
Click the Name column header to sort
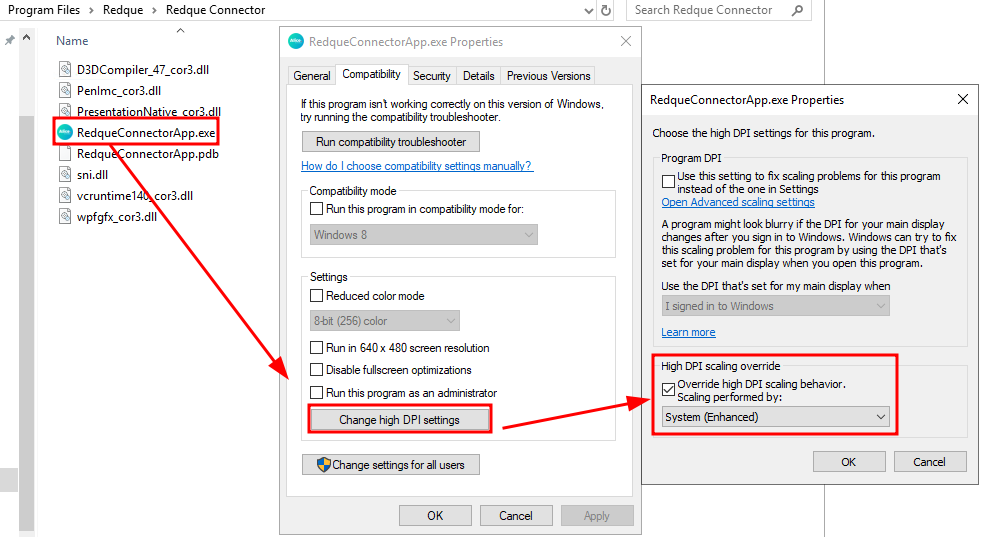72,41
